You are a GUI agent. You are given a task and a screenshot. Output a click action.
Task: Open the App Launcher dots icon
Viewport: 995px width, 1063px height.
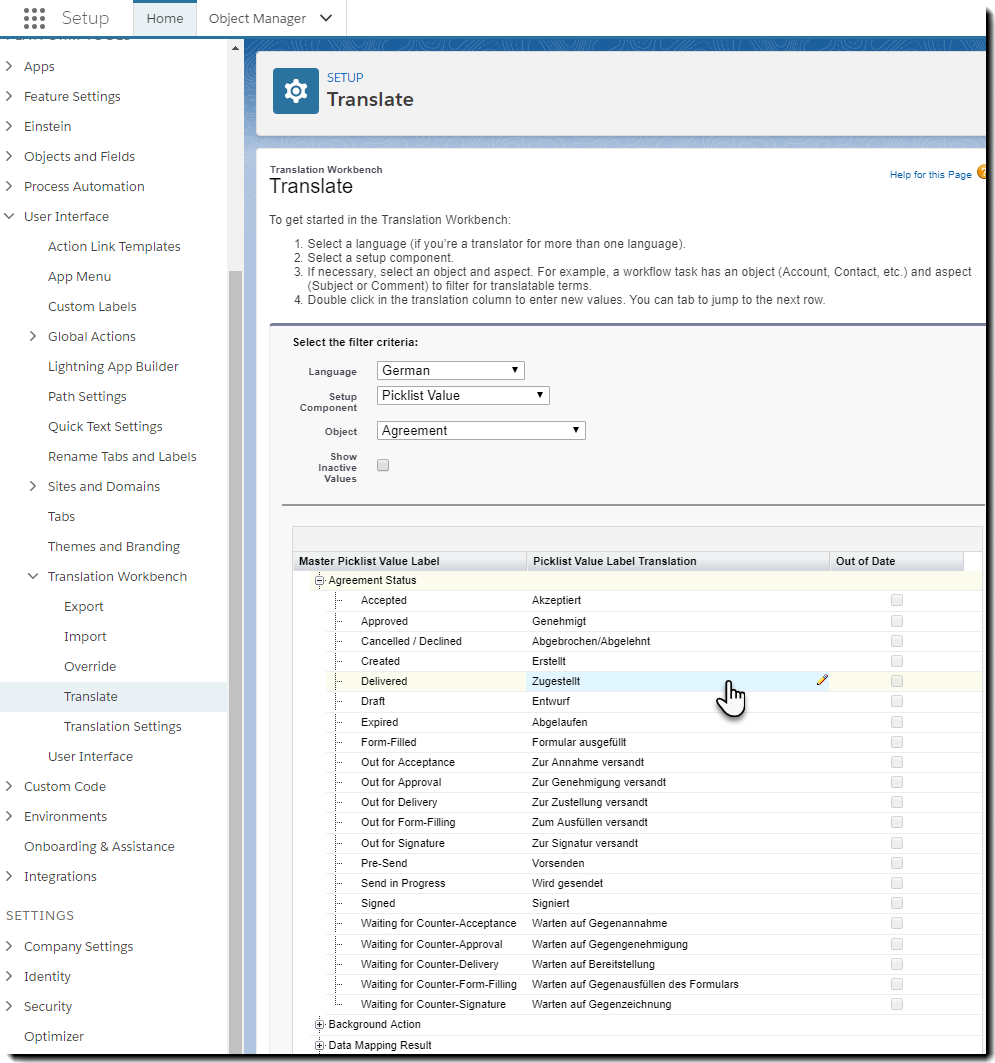pos(34,18)
